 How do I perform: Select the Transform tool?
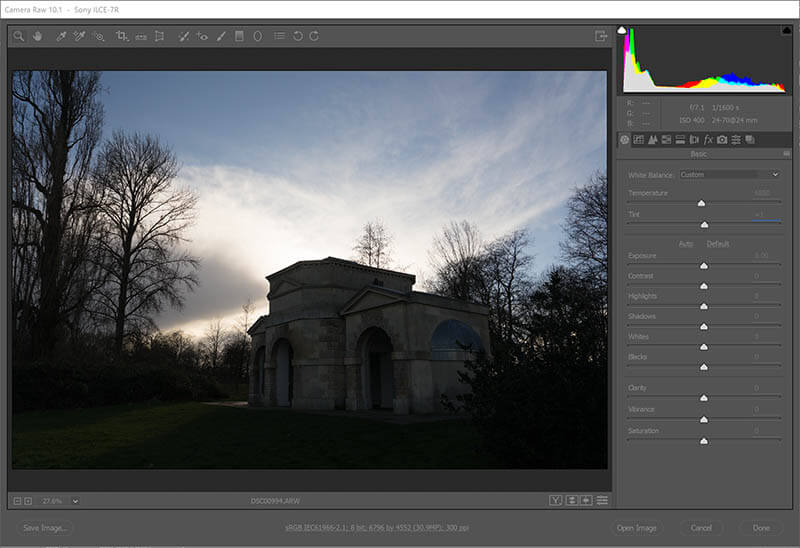[160, 36]
